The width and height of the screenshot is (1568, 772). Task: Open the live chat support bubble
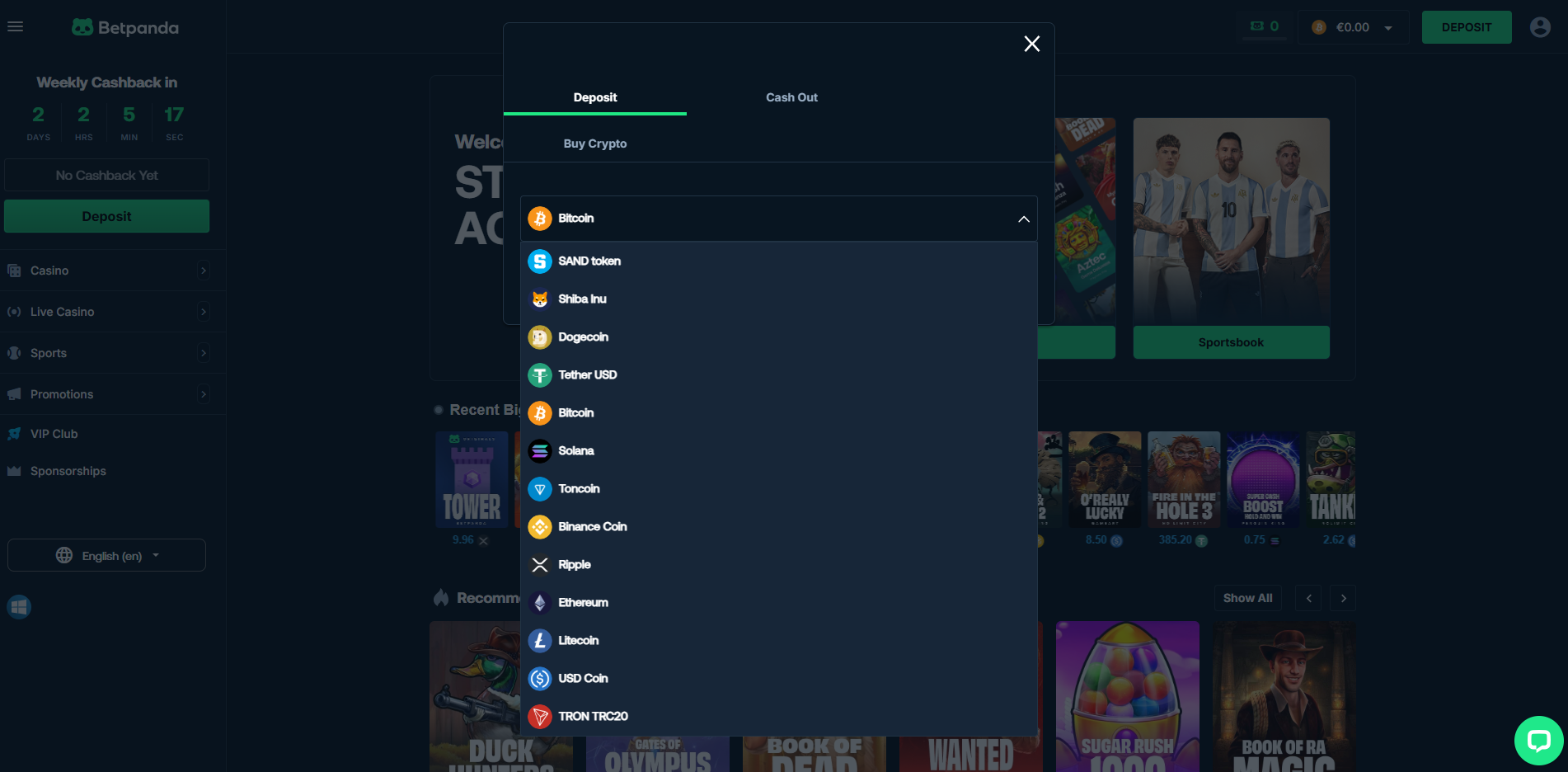pyautogui.click(x=1538, y=740)
